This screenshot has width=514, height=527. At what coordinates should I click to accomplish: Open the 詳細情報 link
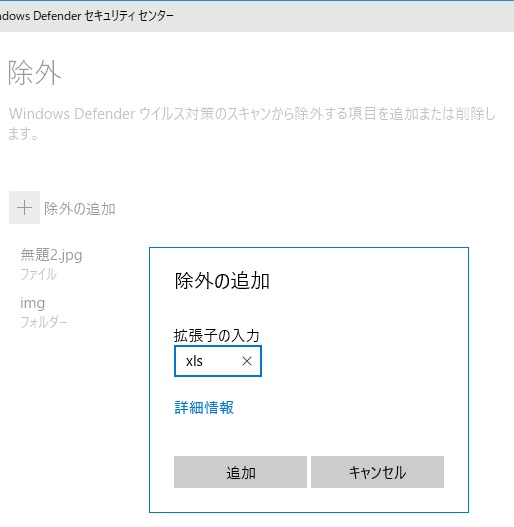point(204,407)
